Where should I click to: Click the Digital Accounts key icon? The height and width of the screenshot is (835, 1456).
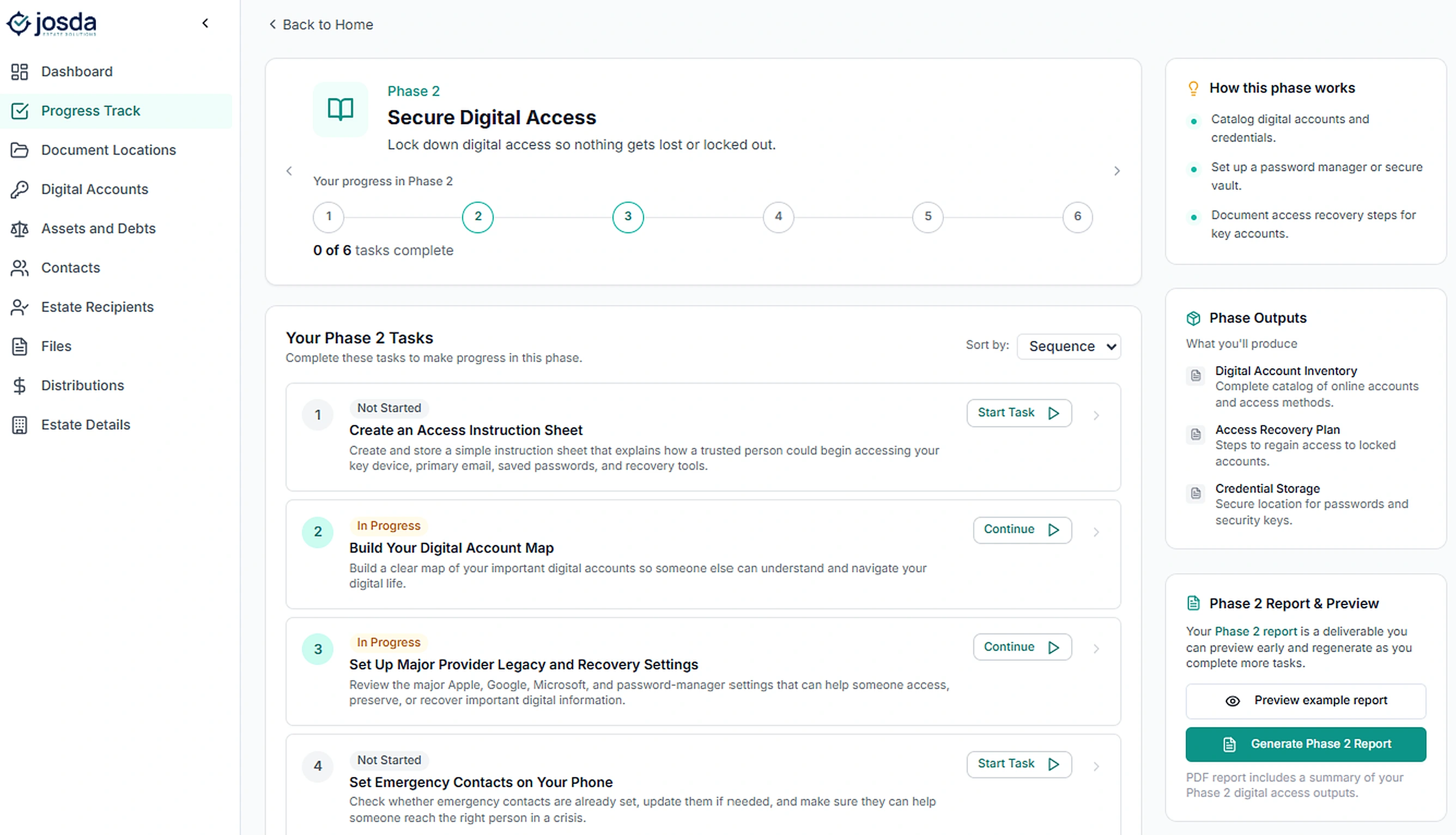20,189
